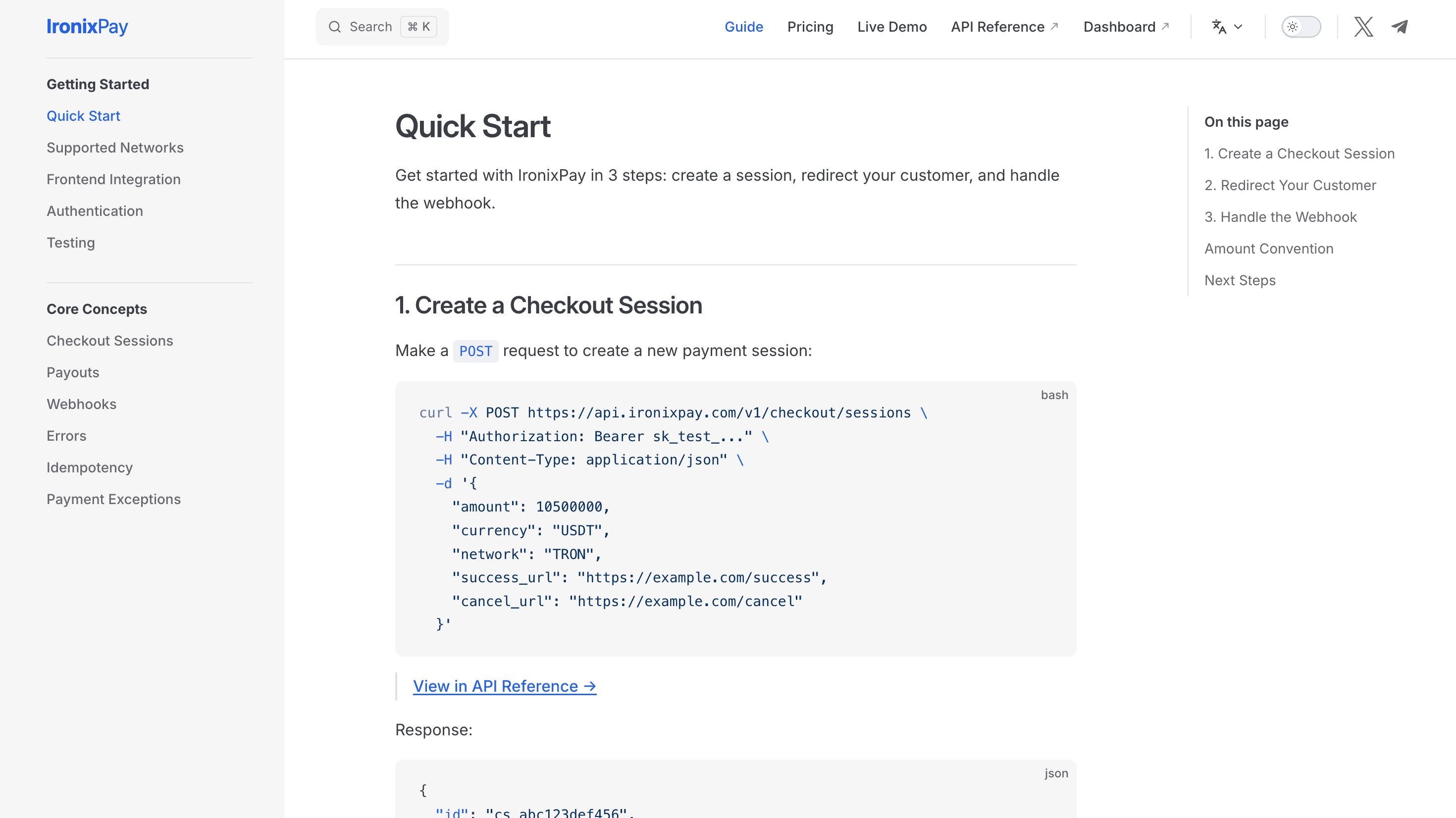Screen dimensions: 1456x818
Task: Click the X (Twitter) icon
Action: tap(1363, 27)
